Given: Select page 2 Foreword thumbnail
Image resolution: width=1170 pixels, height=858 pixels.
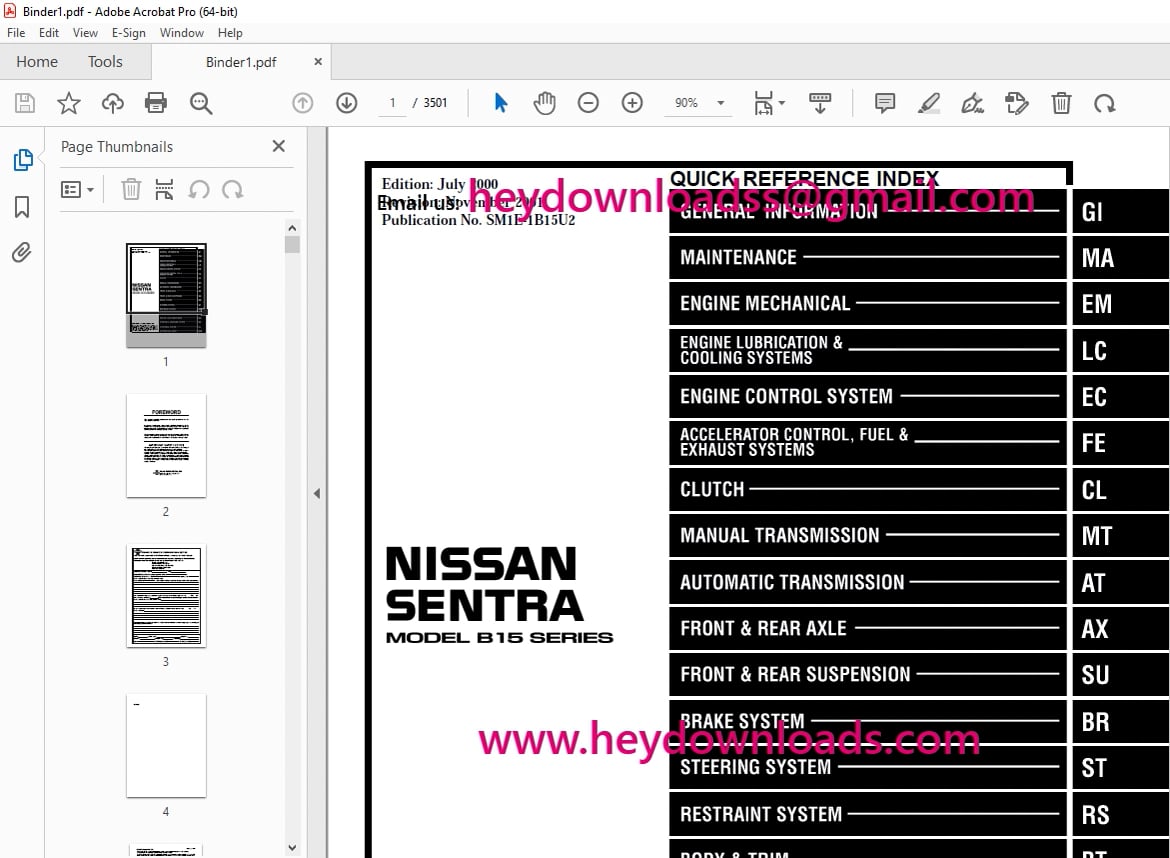Looking at the screenshot, I should [x=166, y=445].
